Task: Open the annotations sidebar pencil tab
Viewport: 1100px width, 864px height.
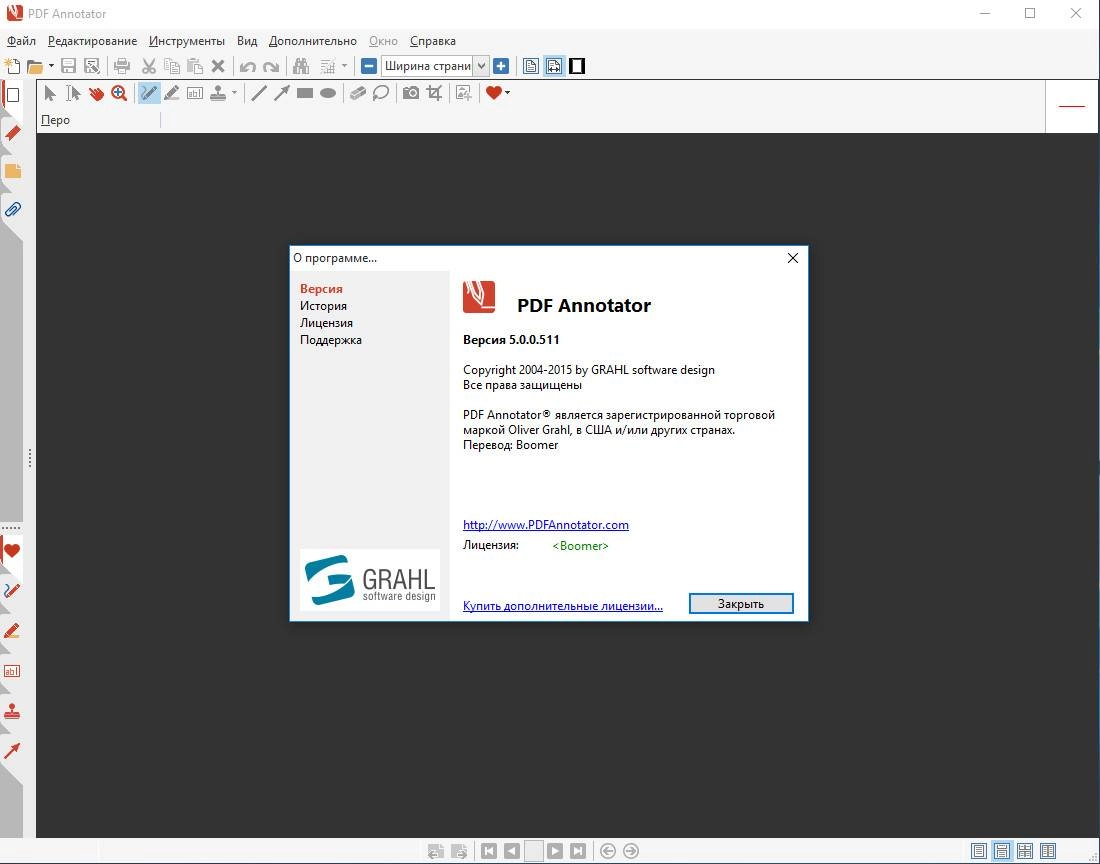Action: (x=12, y=133)
